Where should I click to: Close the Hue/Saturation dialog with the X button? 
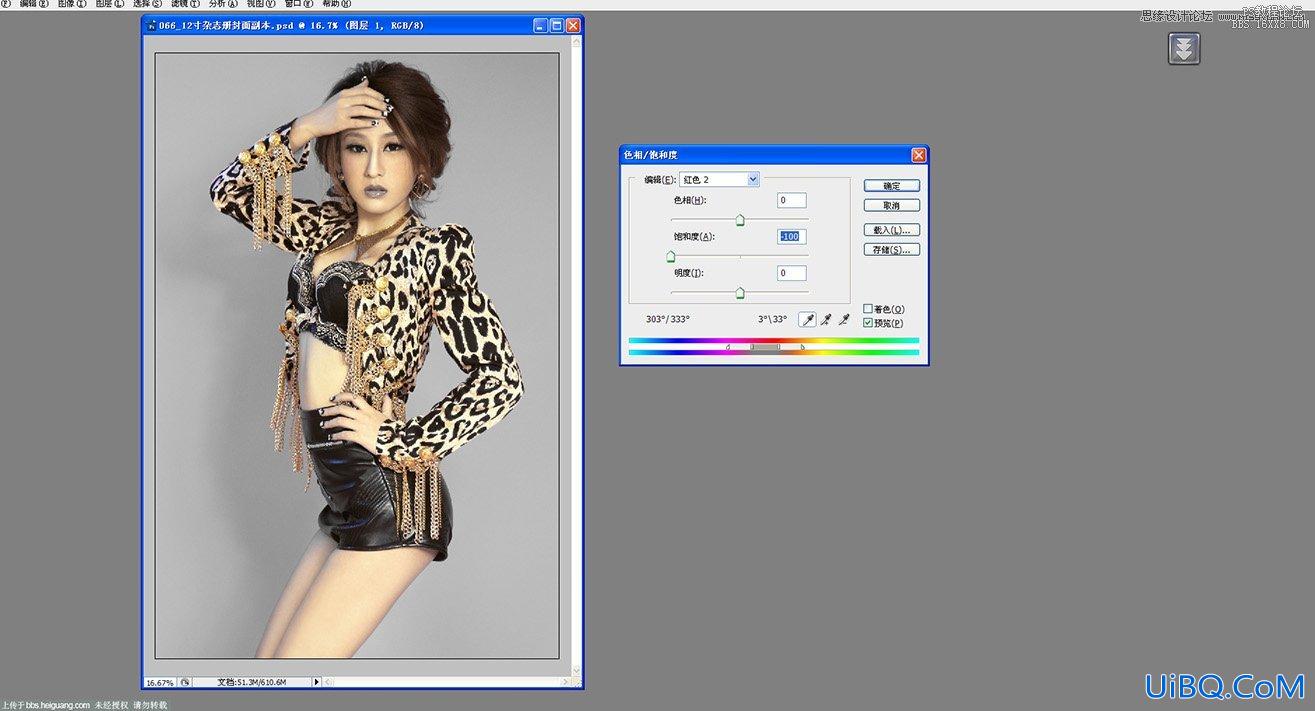click(918, 155)
